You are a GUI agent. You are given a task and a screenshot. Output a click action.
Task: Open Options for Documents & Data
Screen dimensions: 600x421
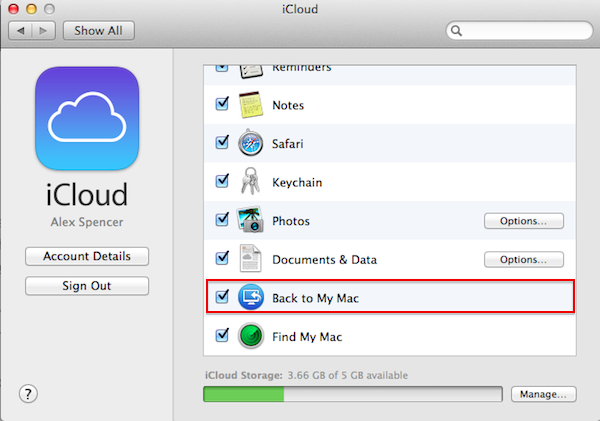point(523,259)
